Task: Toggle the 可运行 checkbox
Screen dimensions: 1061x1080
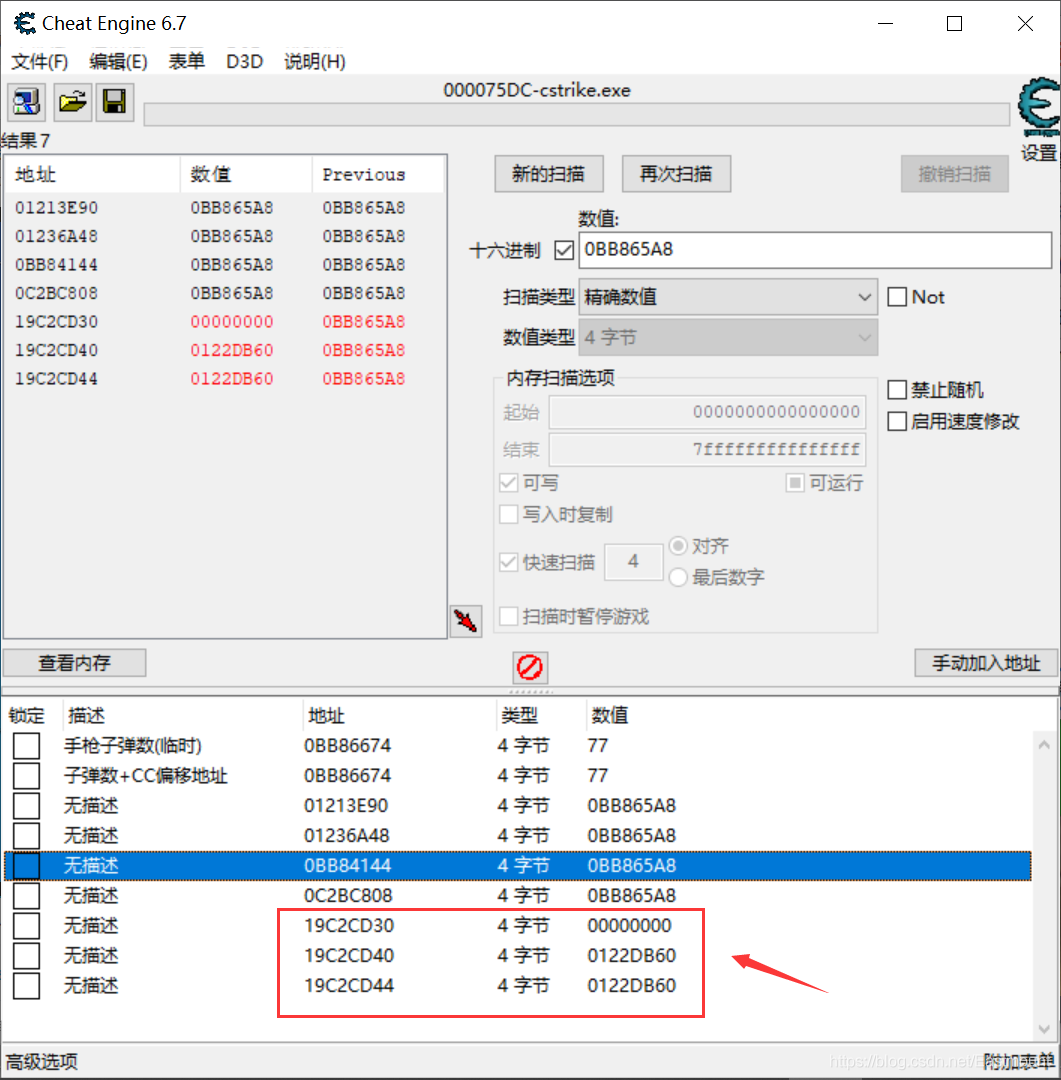Action: 795,483
